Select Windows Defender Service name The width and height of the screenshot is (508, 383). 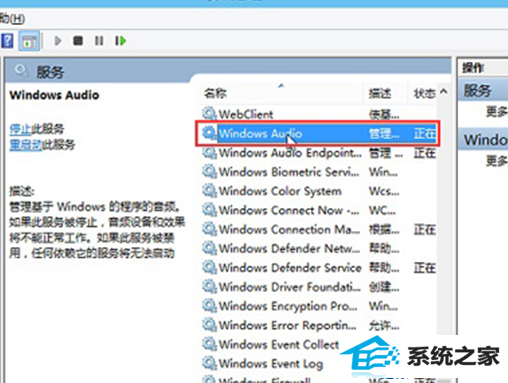tap(290, 268)
